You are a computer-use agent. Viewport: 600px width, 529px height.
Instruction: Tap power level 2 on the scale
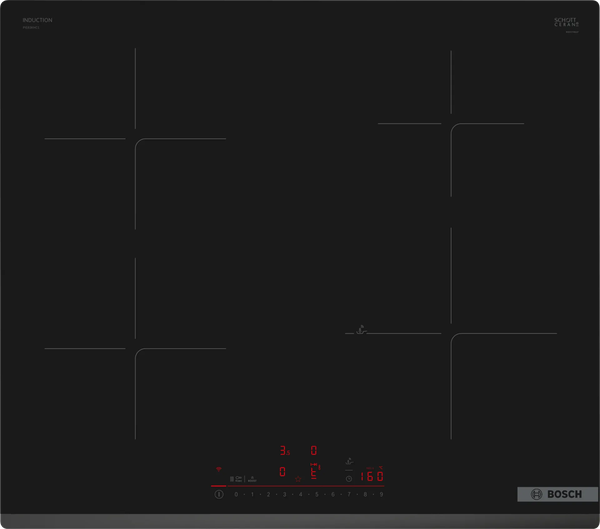coord(268,494)
